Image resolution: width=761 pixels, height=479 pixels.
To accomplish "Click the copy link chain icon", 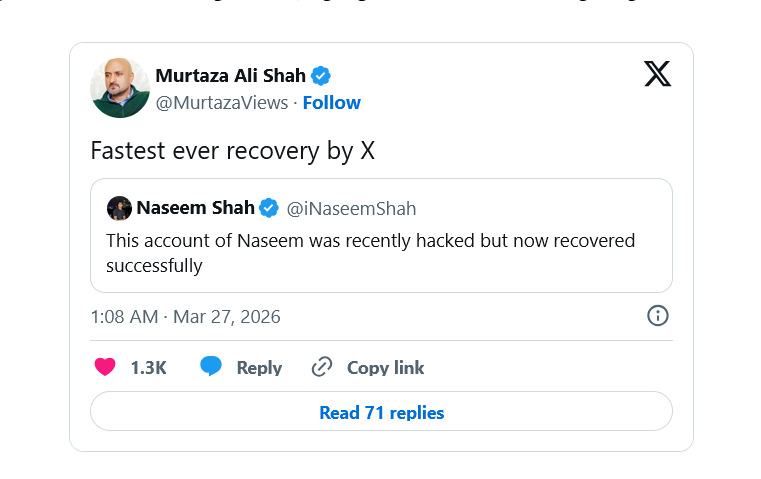I will [x=321, y=367].
